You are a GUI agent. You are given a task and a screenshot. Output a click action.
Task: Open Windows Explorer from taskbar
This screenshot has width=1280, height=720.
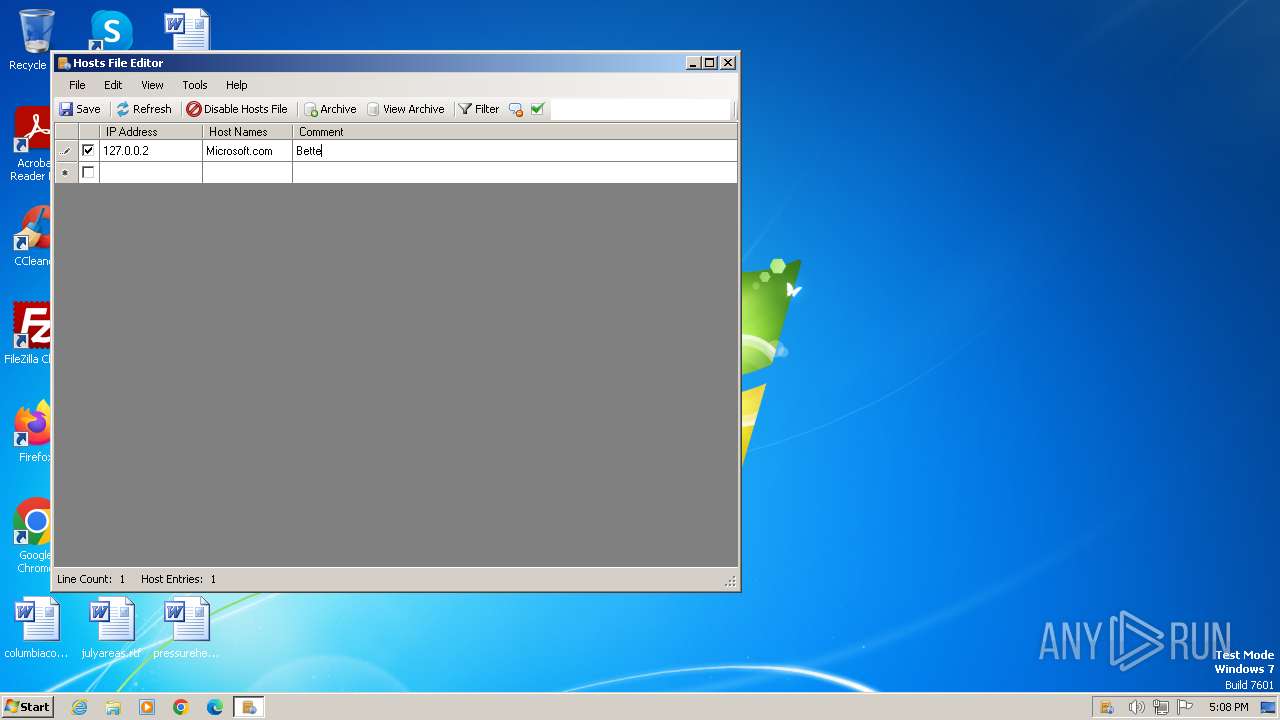[113, 707]
